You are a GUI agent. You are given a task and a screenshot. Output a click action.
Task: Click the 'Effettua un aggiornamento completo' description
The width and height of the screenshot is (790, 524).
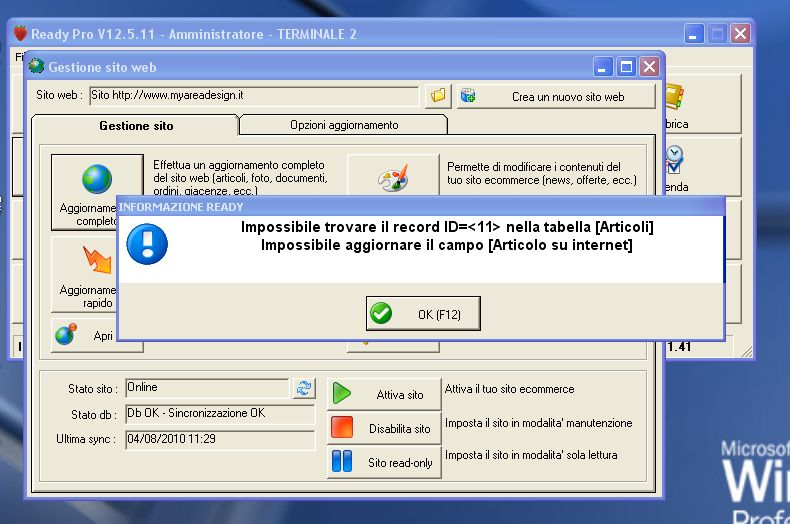(x=240, y=177)
